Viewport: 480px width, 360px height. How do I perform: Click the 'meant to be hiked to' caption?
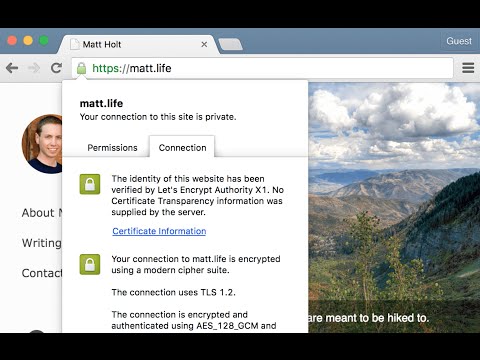coord(368,318)
